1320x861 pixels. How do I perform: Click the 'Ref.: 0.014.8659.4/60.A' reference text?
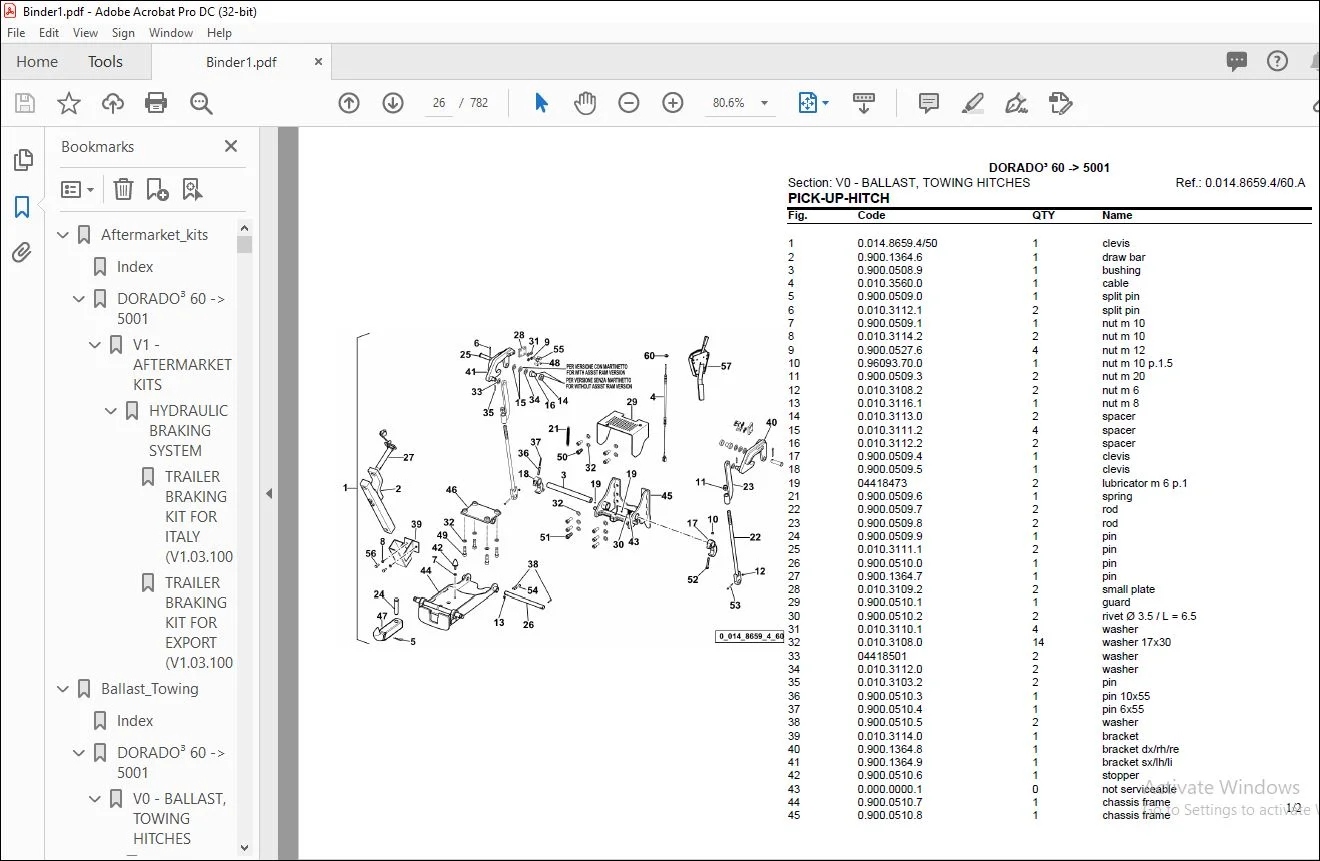[x=1240, y=183]
